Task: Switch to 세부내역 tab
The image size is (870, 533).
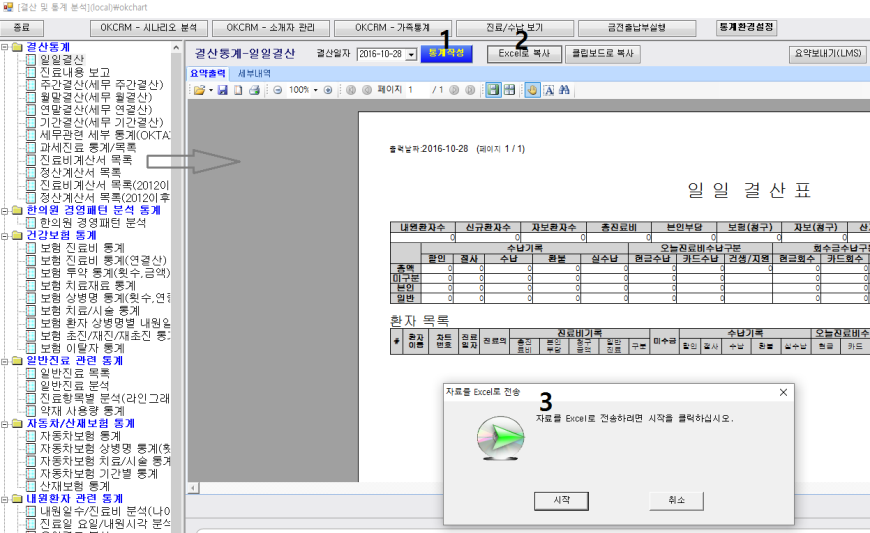Action: click(255, 73)
